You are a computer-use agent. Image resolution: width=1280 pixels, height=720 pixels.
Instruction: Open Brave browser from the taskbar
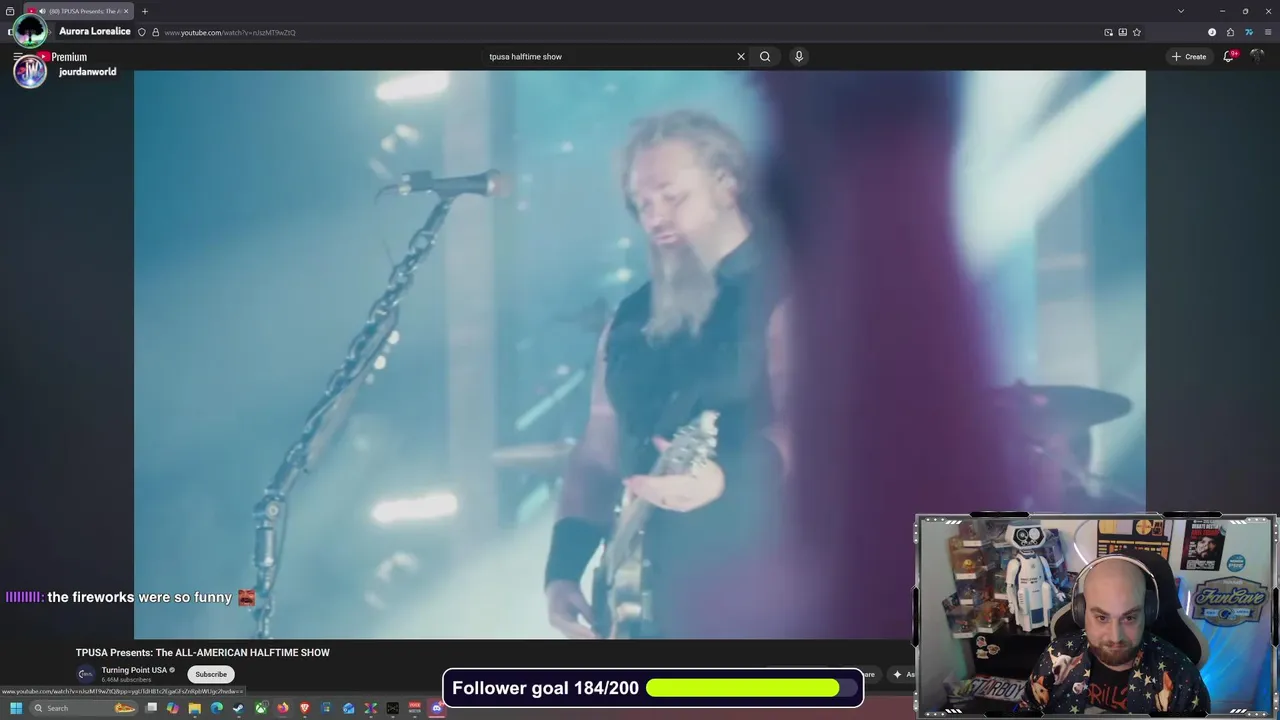point(305,708)
